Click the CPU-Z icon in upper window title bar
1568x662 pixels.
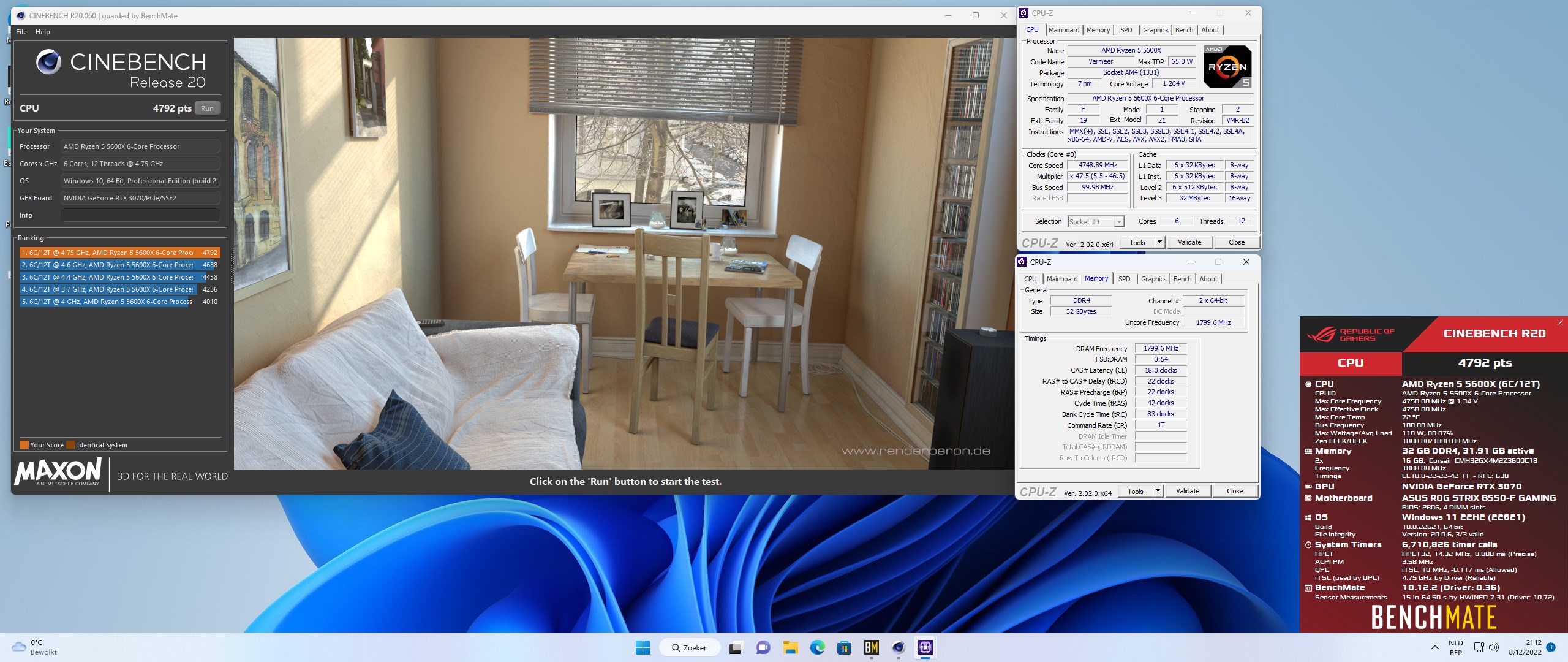coord(1023,13)
